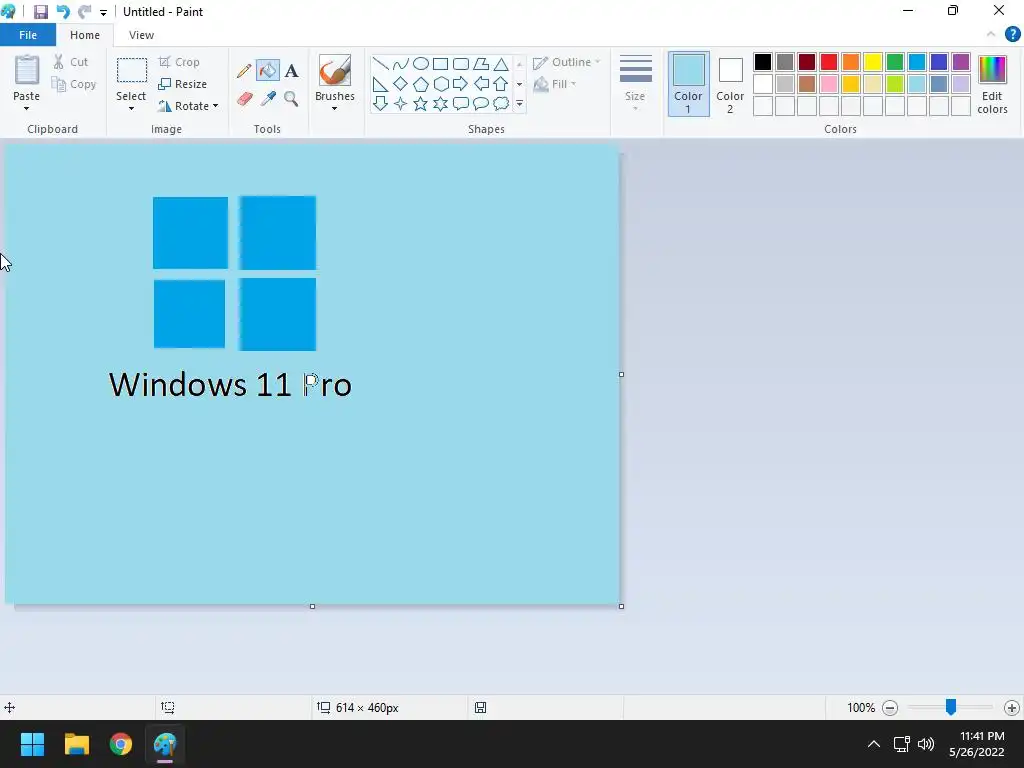This screenshot has height=768, width=1024.
Task: Choose the Hexagon shape
Action: tap(441, 84)
